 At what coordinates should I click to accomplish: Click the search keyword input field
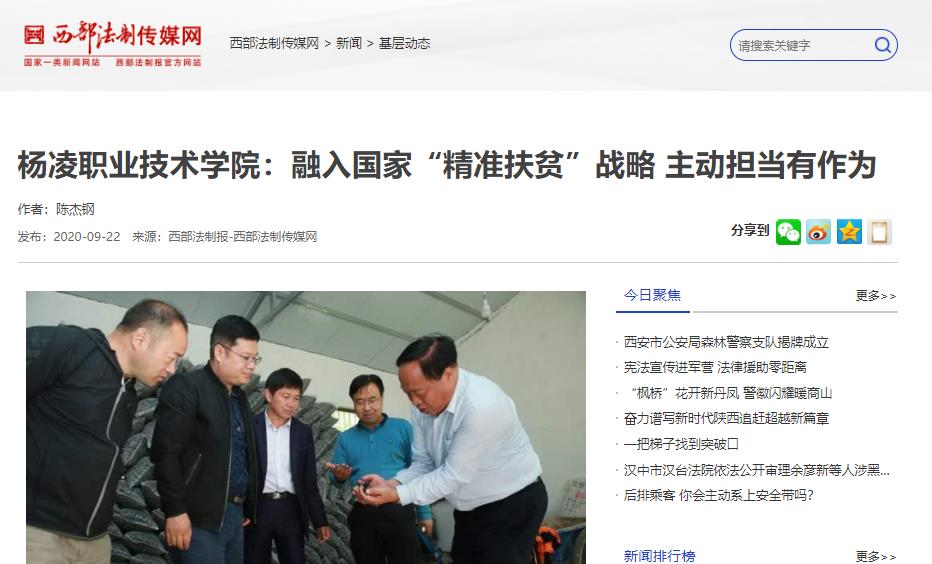coord(802,45)
